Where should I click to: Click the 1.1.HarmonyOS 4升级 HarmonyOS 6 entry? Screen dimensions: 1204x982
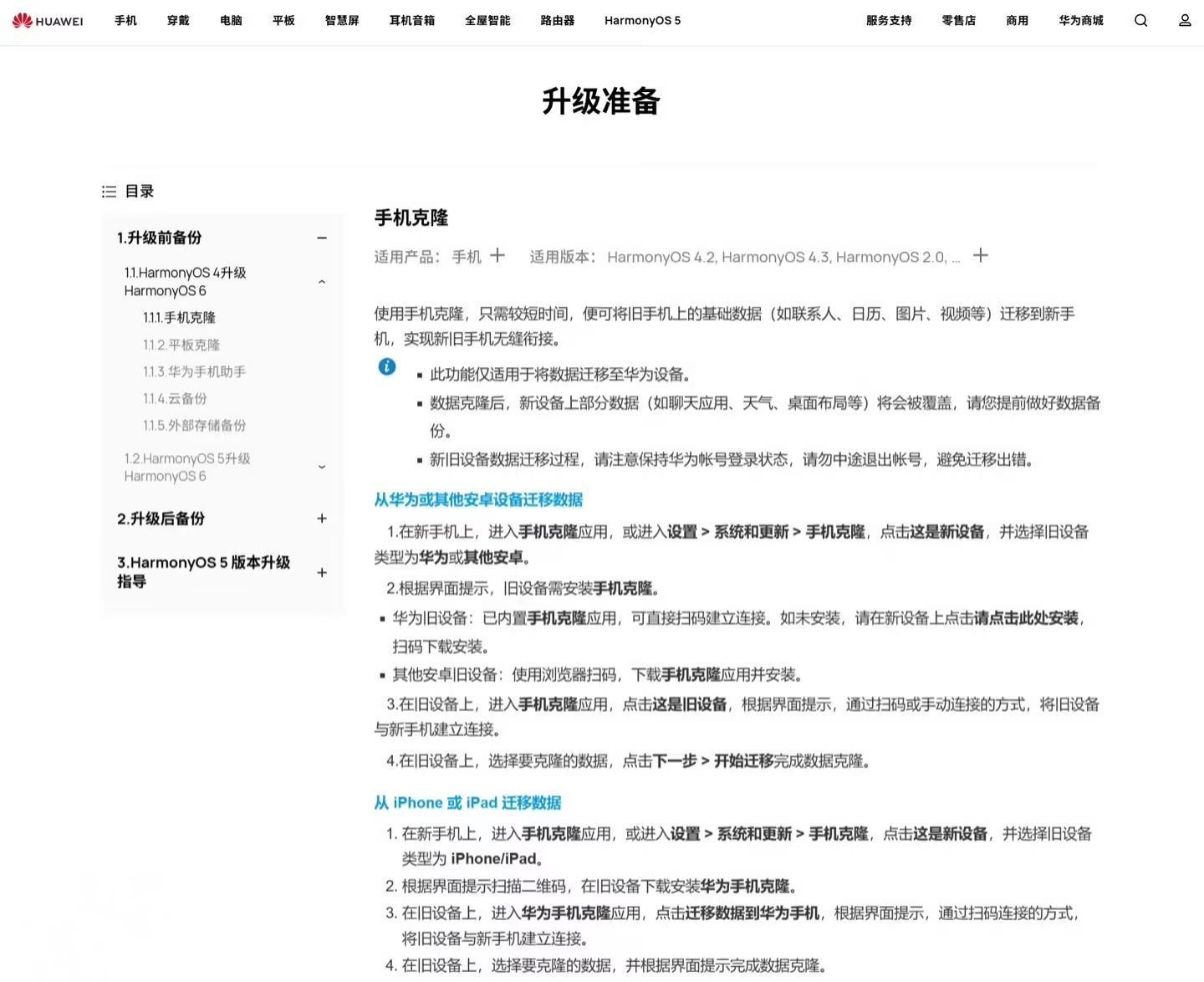185,282
